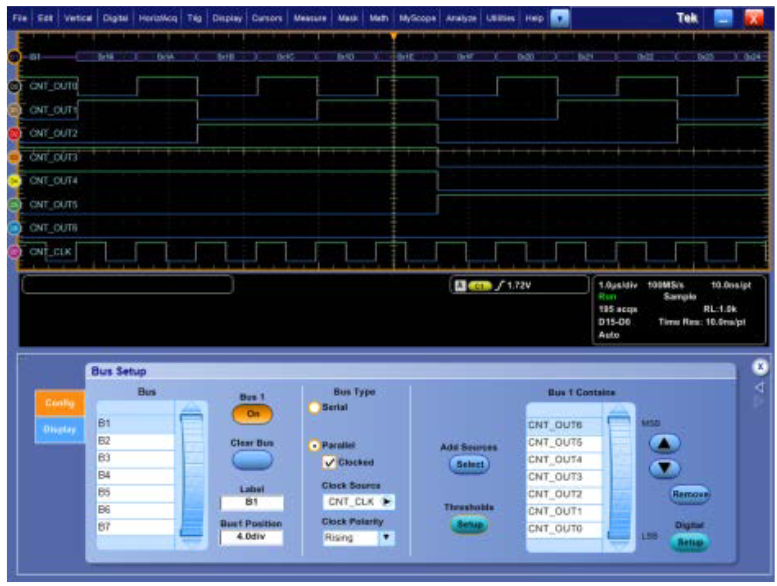Move source up toward MSB arrow
The height and width of the screenshot is (586, 777).
pyautogui.click(x=665, y=444)
